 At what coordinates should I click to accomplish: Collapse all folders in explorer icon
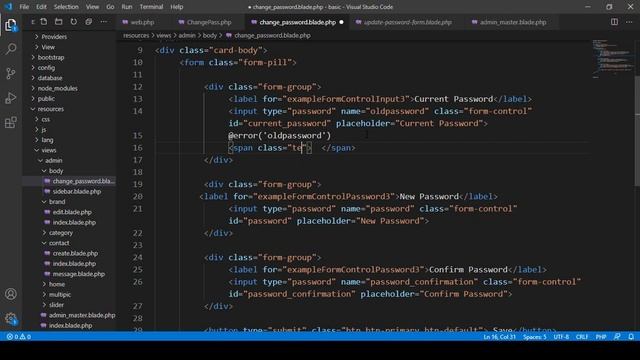click(89, 22)
